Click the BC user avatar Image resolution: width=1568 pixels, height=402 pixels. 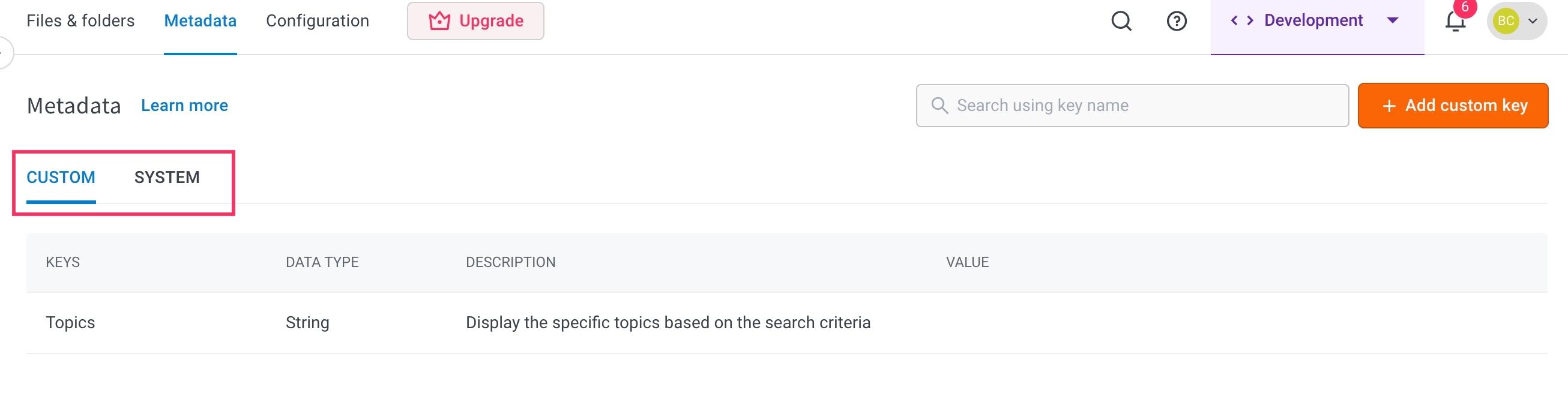pyautogui.click(x=1506, y=21)
